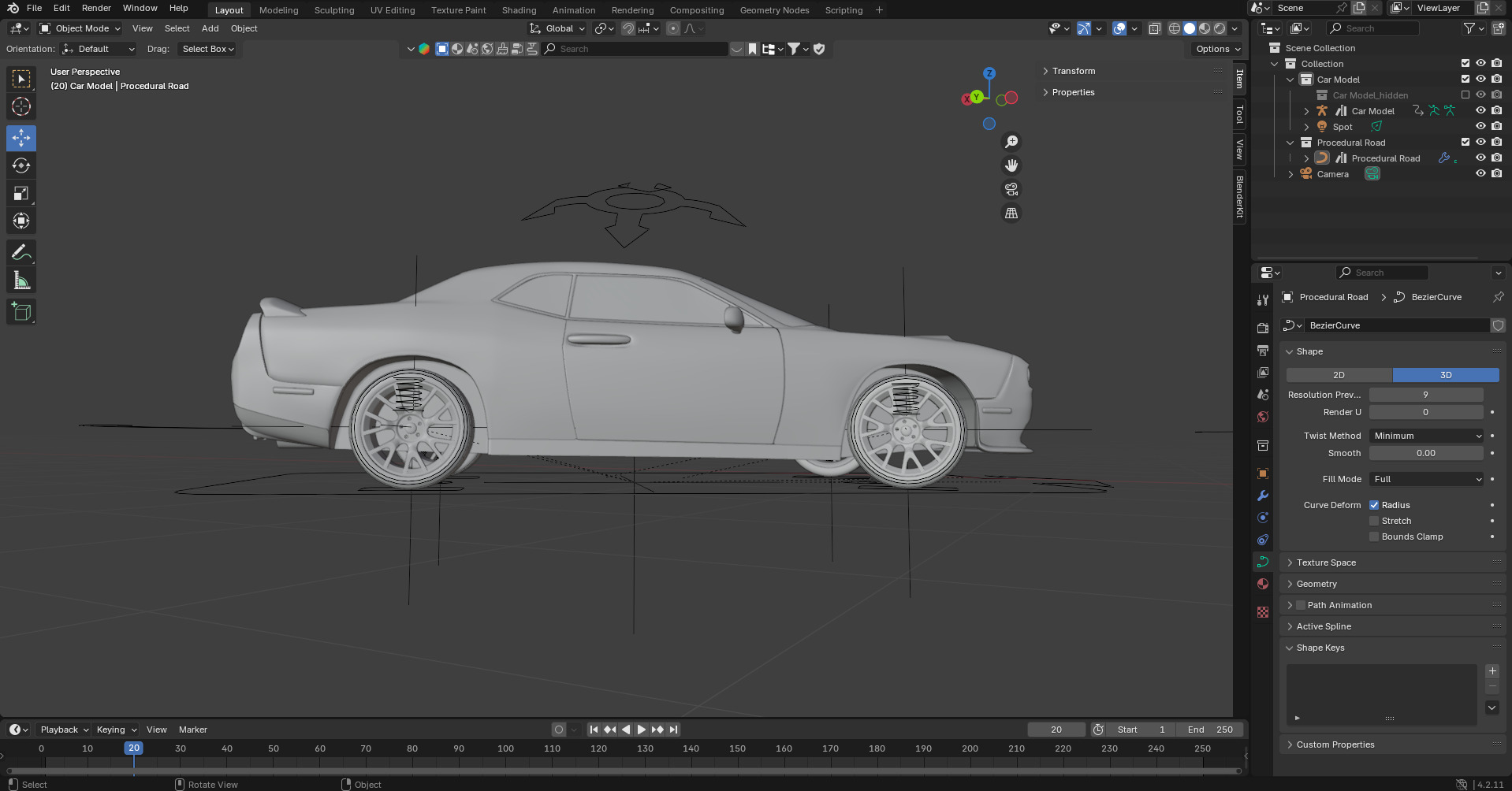The width and height of the screenshot is (1512, 791).
Task: Switch to the Modeling workspace tab
Action: pyautogui.click(x=279, y=10)
